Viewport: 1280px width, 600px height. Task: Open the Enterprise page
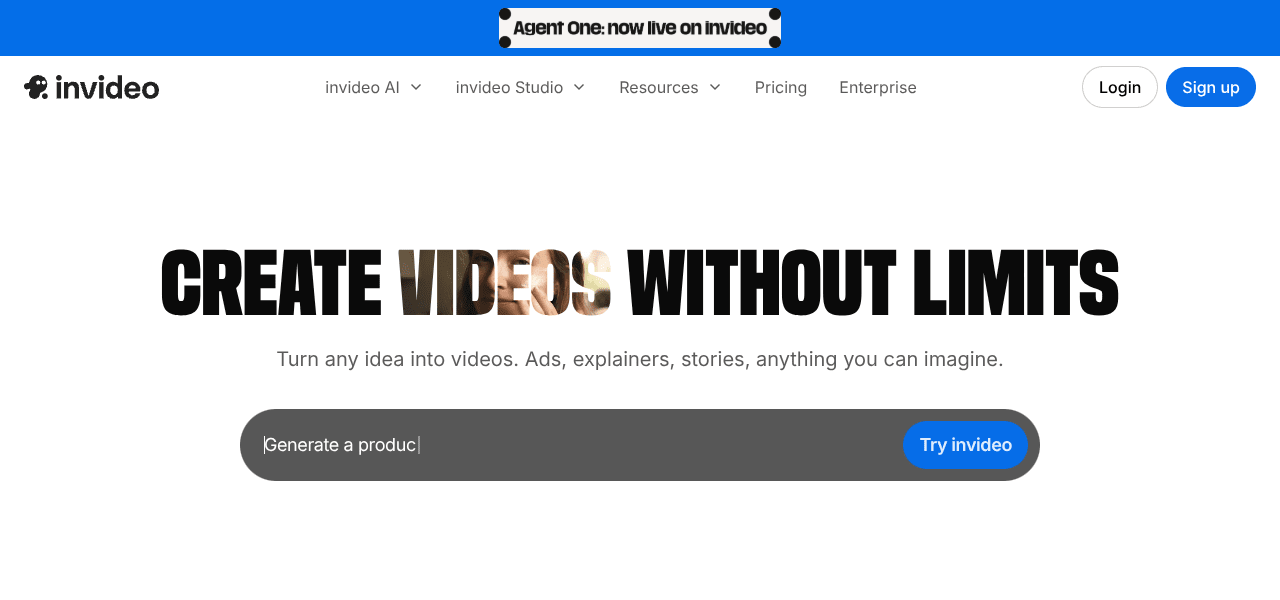[x=878, y=87]
